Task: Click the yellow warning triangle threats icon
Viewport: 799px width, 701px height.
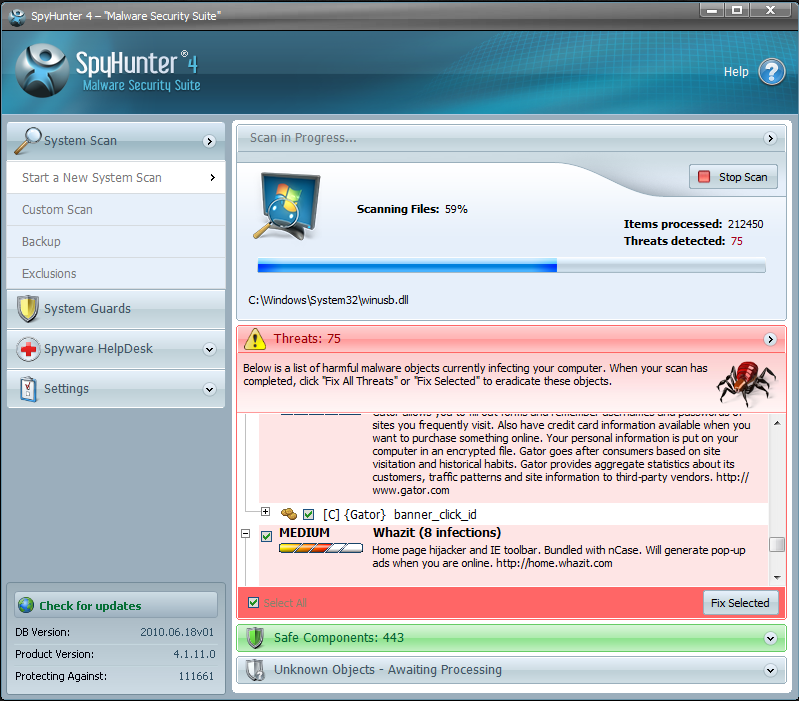Action: tap(255, 339)
